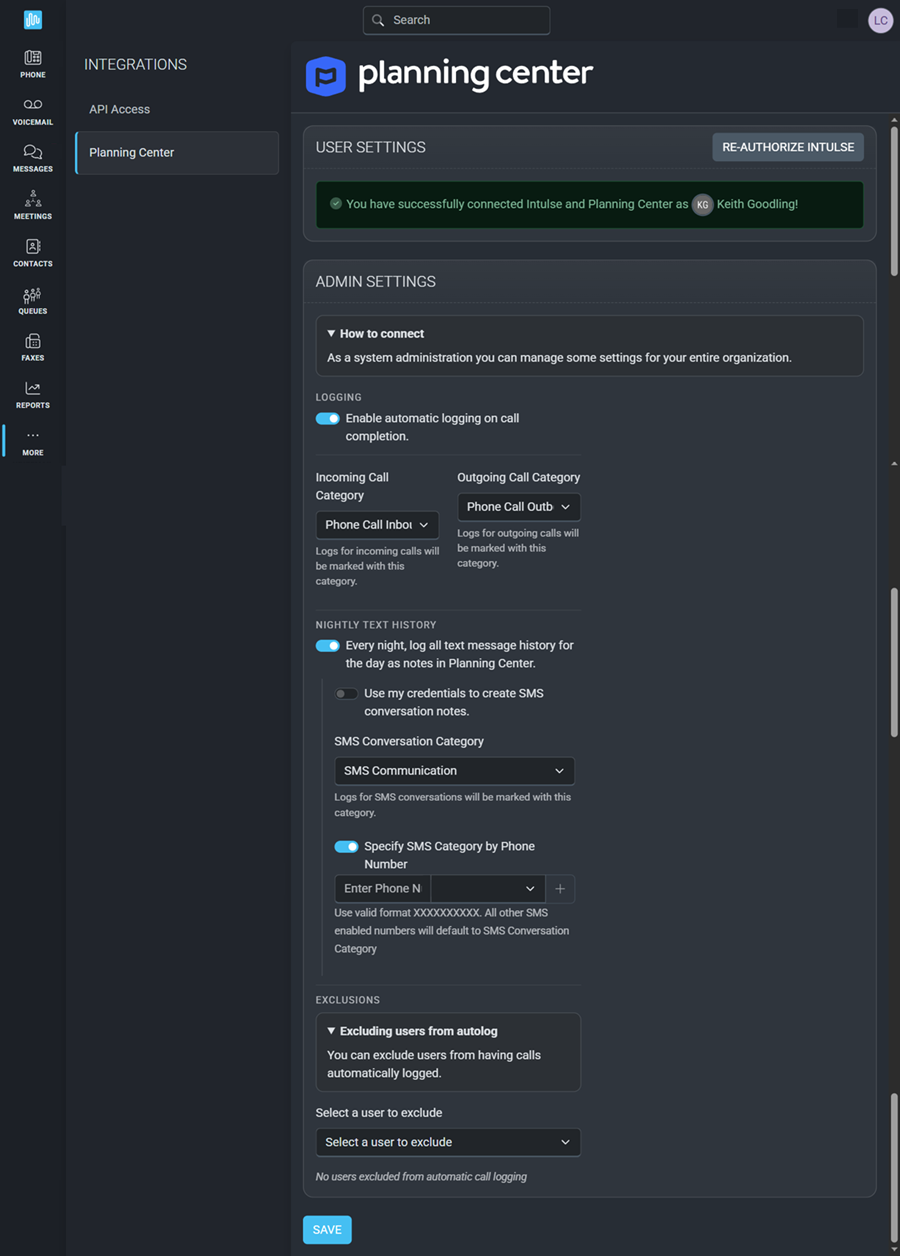Open the Queues section

33,300
